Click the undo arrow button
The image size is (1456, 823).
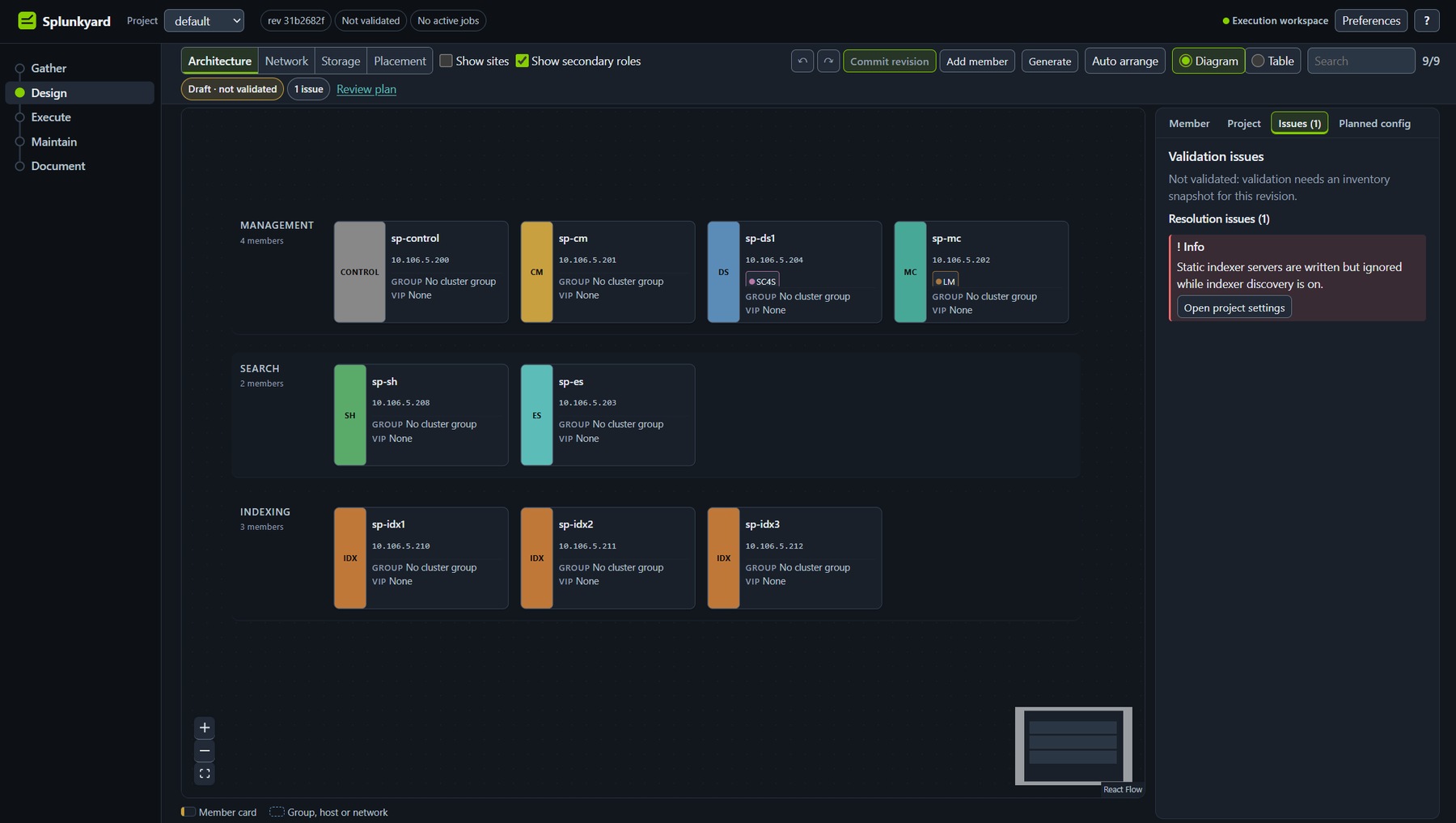coord(802,61)
